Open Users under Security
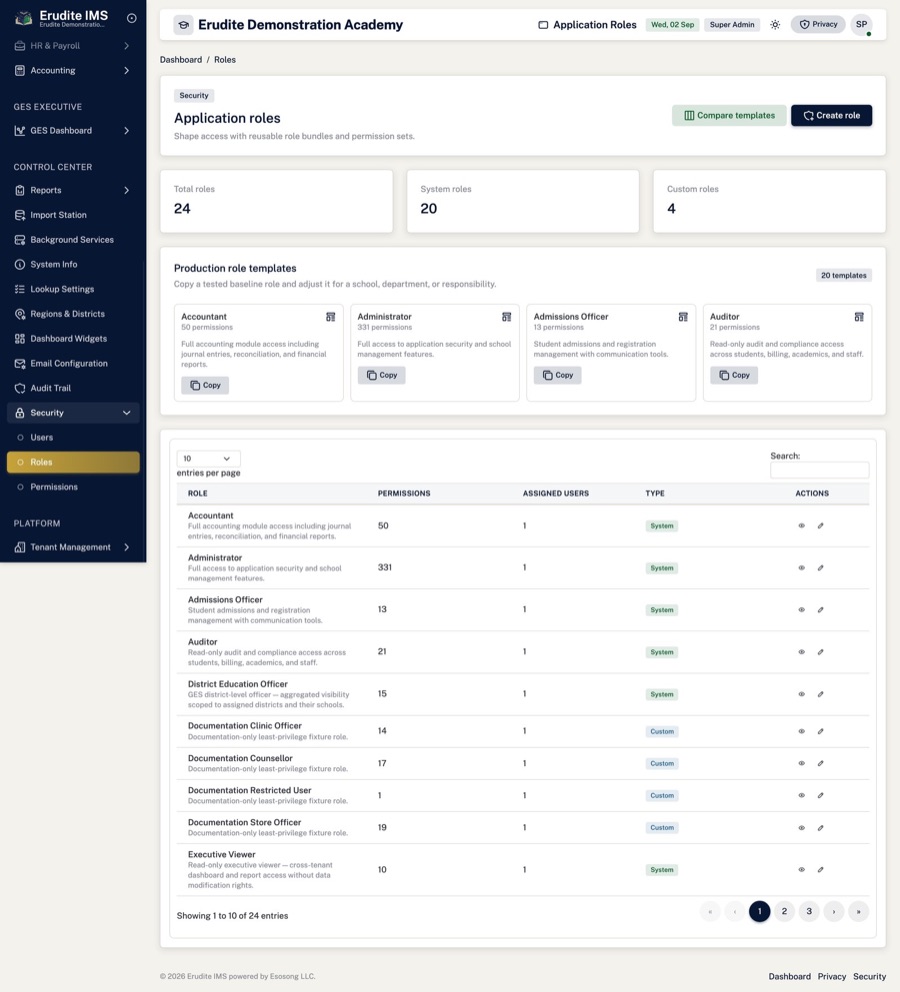900x992 pixels. click(x=73, y=437)
